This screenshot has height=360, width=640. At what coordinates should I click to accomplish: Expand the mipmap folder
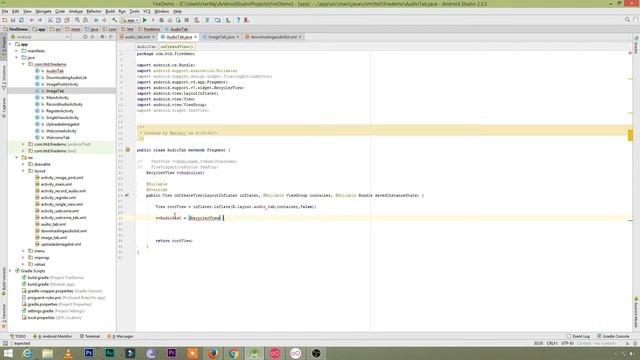[x=23, y=258]
